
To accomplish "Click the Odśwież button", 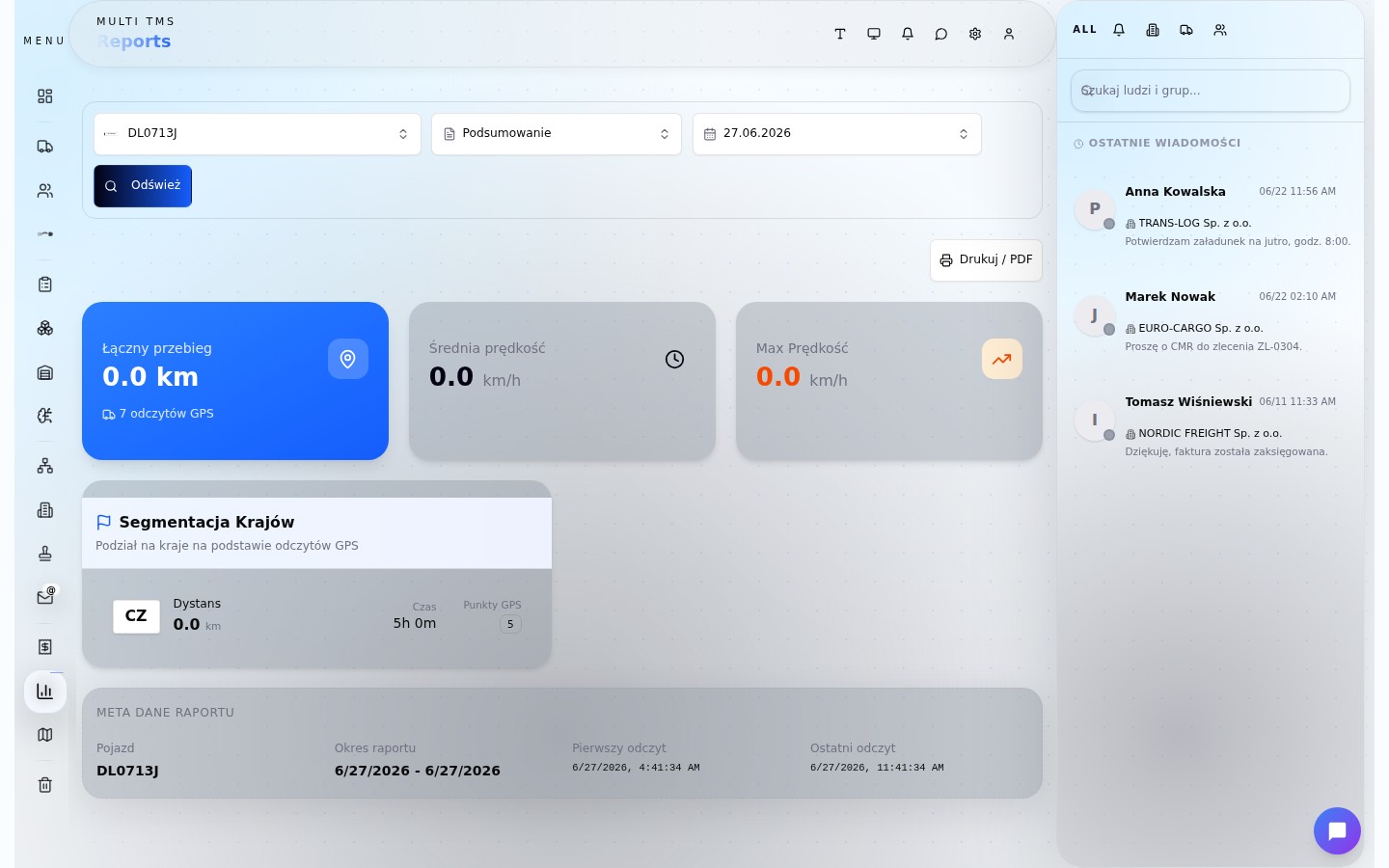I will pos(143,186).
